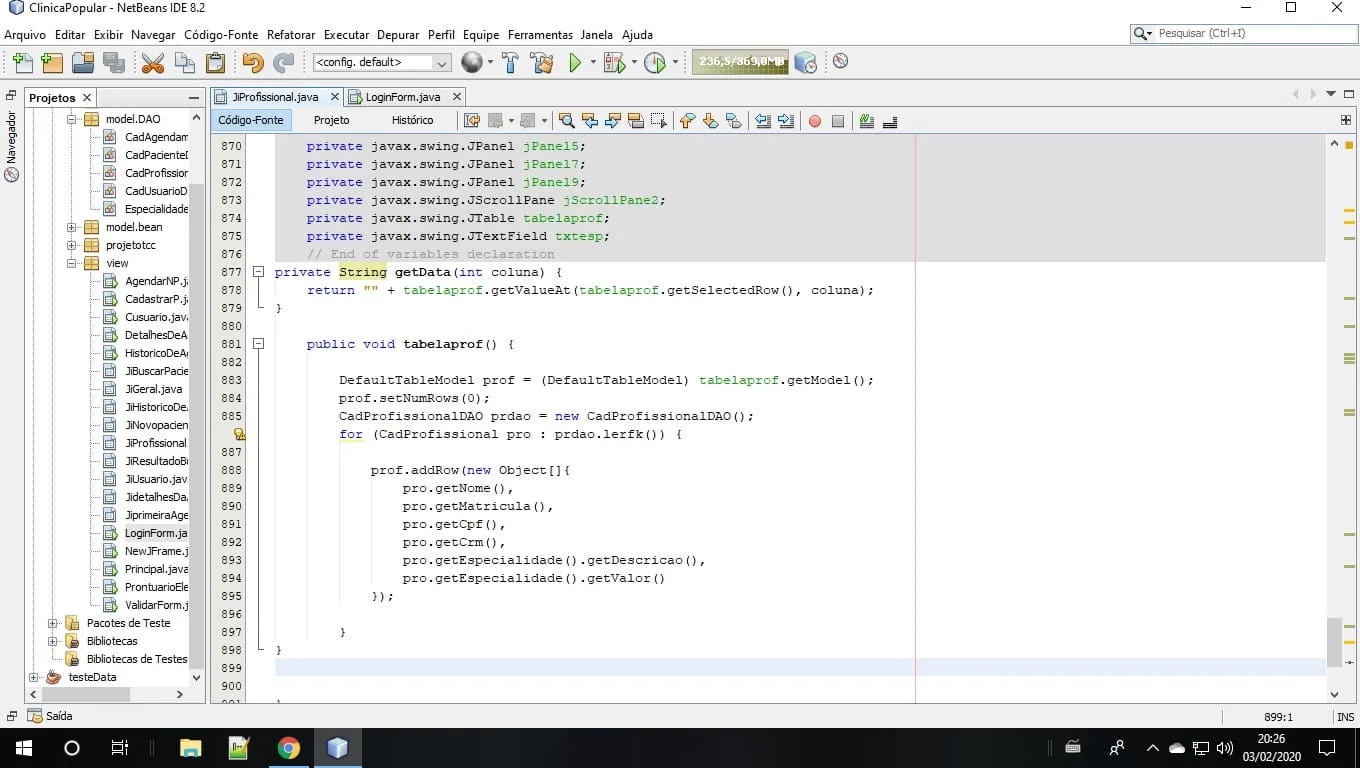Click the memory usage indicator bar
The height and width of the screenshot is (768, 1360).
pyautogui.click(x=740, y=62)
